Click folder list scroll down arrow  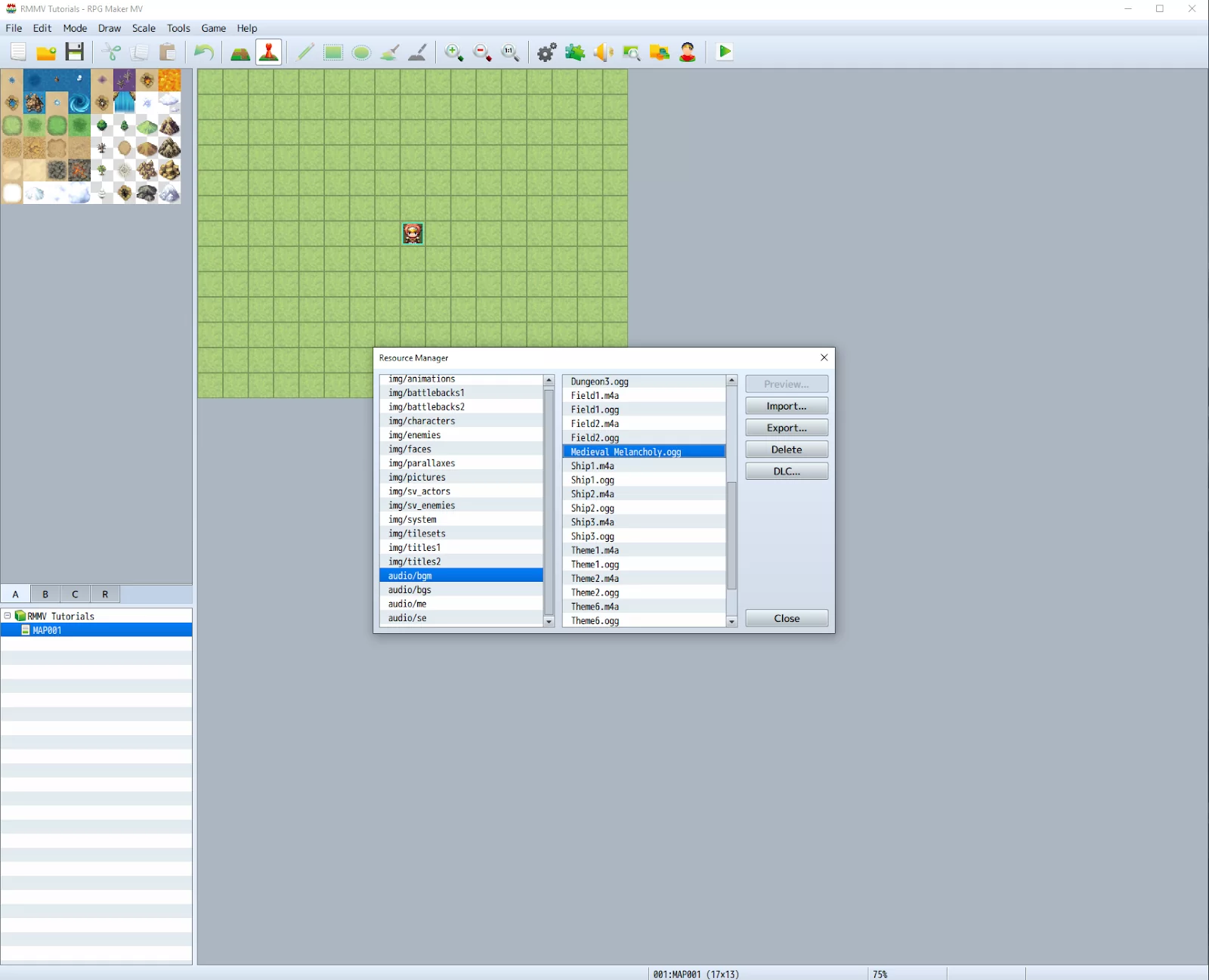tap(549, 621)
